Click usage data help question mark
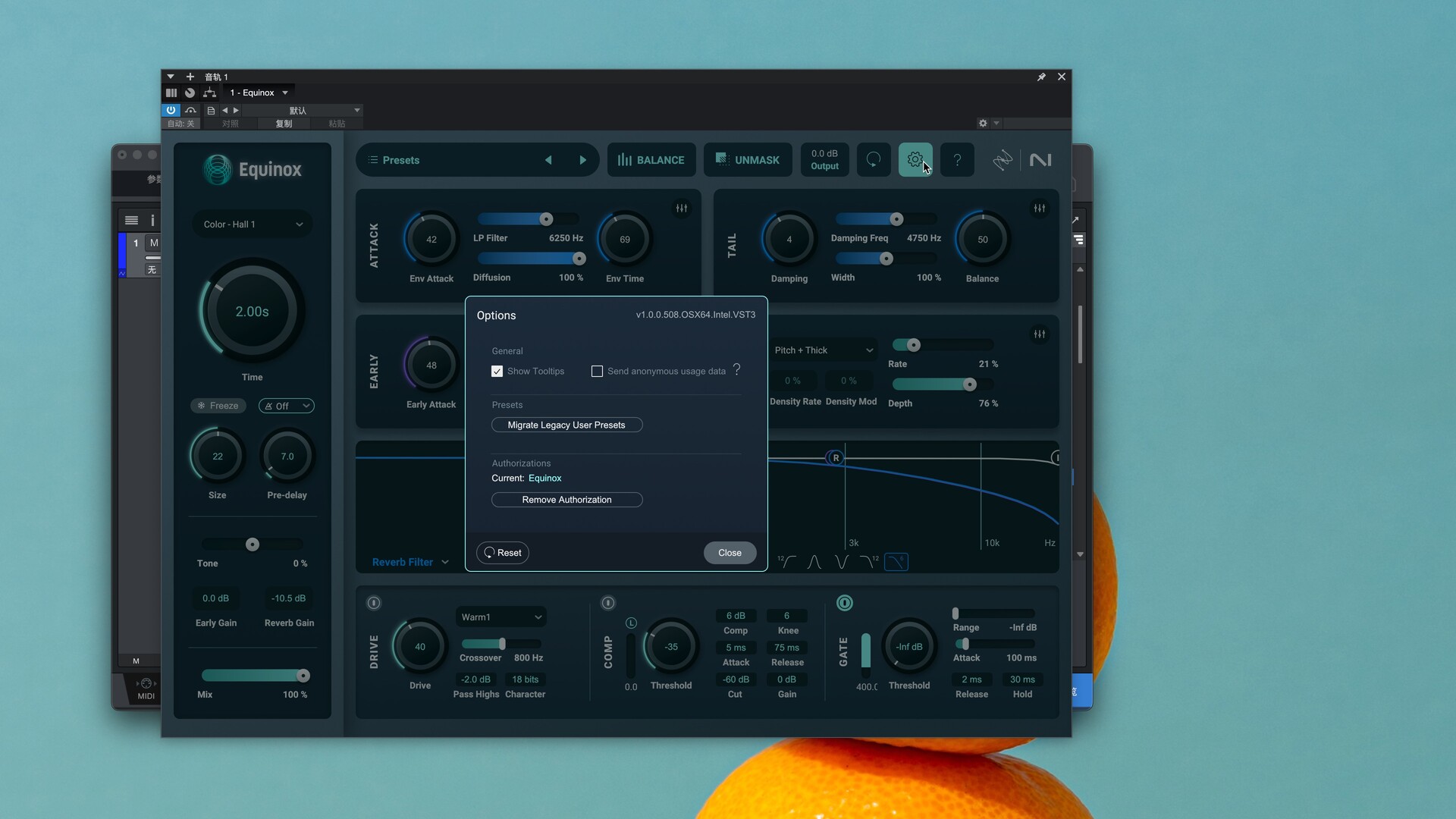 [736, 369]
